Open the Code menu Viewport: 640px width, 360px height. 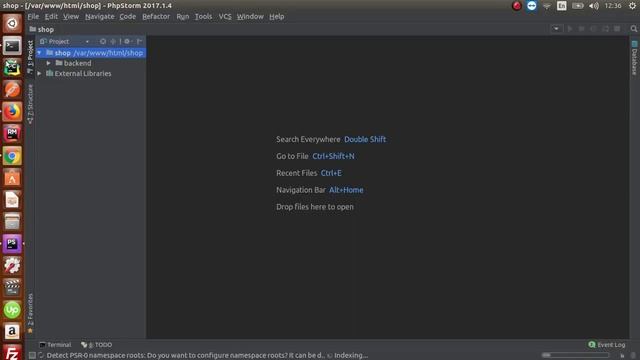127,17
